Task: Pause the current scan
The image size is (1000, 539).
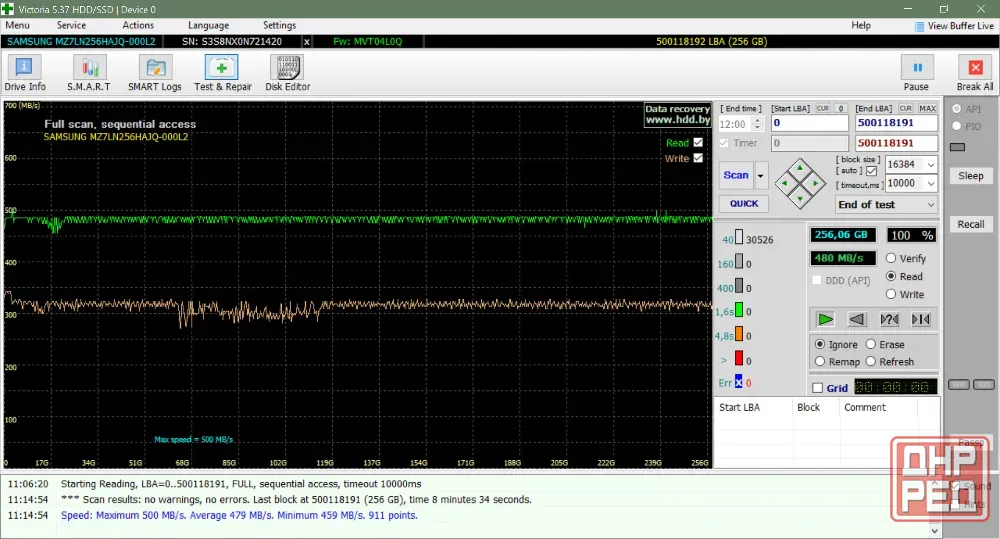Action: pyautogui.click(x=916, y=73)
